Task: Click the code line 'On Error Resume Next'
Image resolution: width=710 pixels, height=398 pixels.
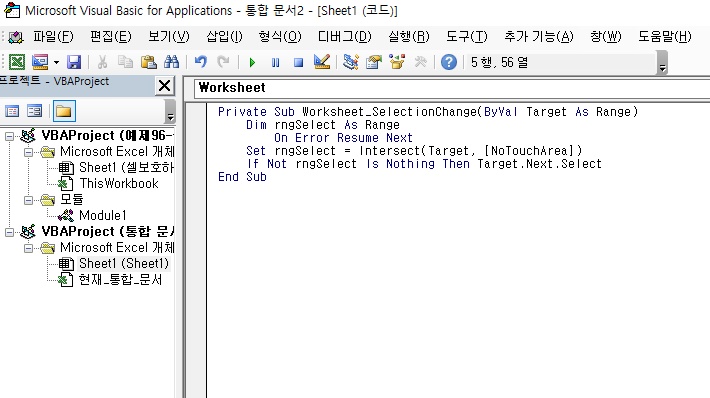Action: coord(343,138)
